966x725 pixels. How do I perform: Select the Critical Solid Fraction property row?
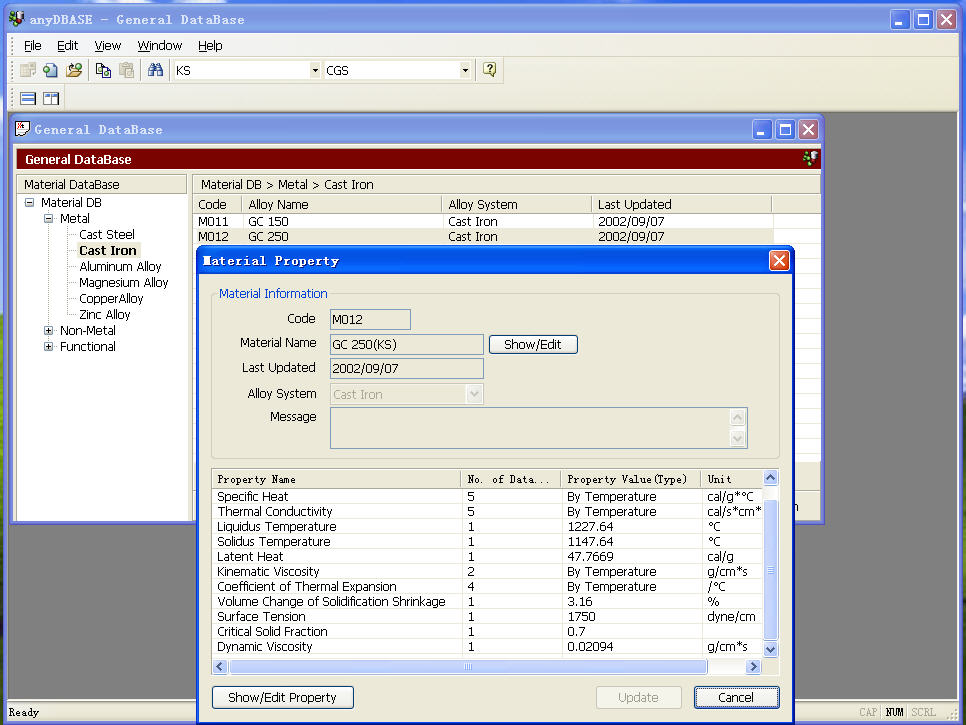point(488,631)
